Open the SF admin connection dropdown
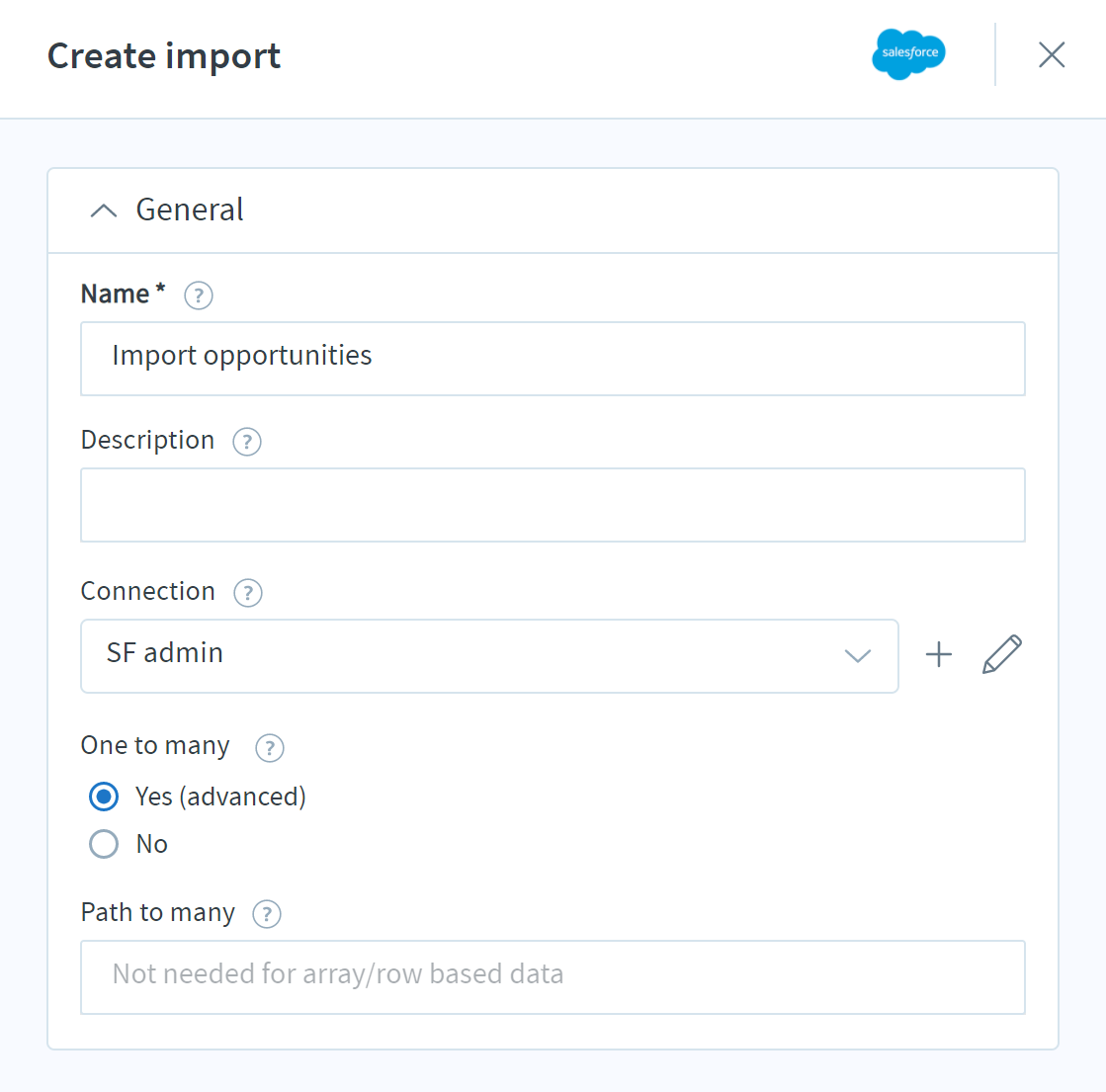The image size is (1106, 1092). click(x=489, y=656)
